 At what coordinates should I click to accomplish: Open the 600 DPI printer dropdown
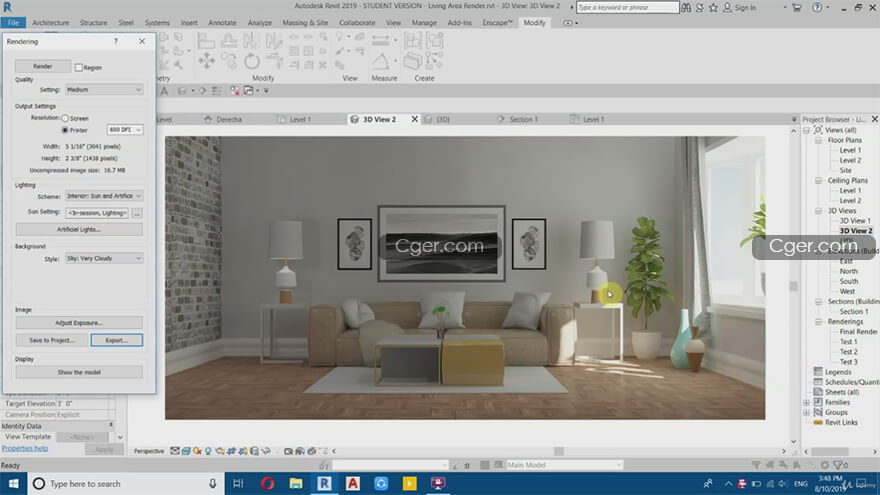tap(125, 130)
